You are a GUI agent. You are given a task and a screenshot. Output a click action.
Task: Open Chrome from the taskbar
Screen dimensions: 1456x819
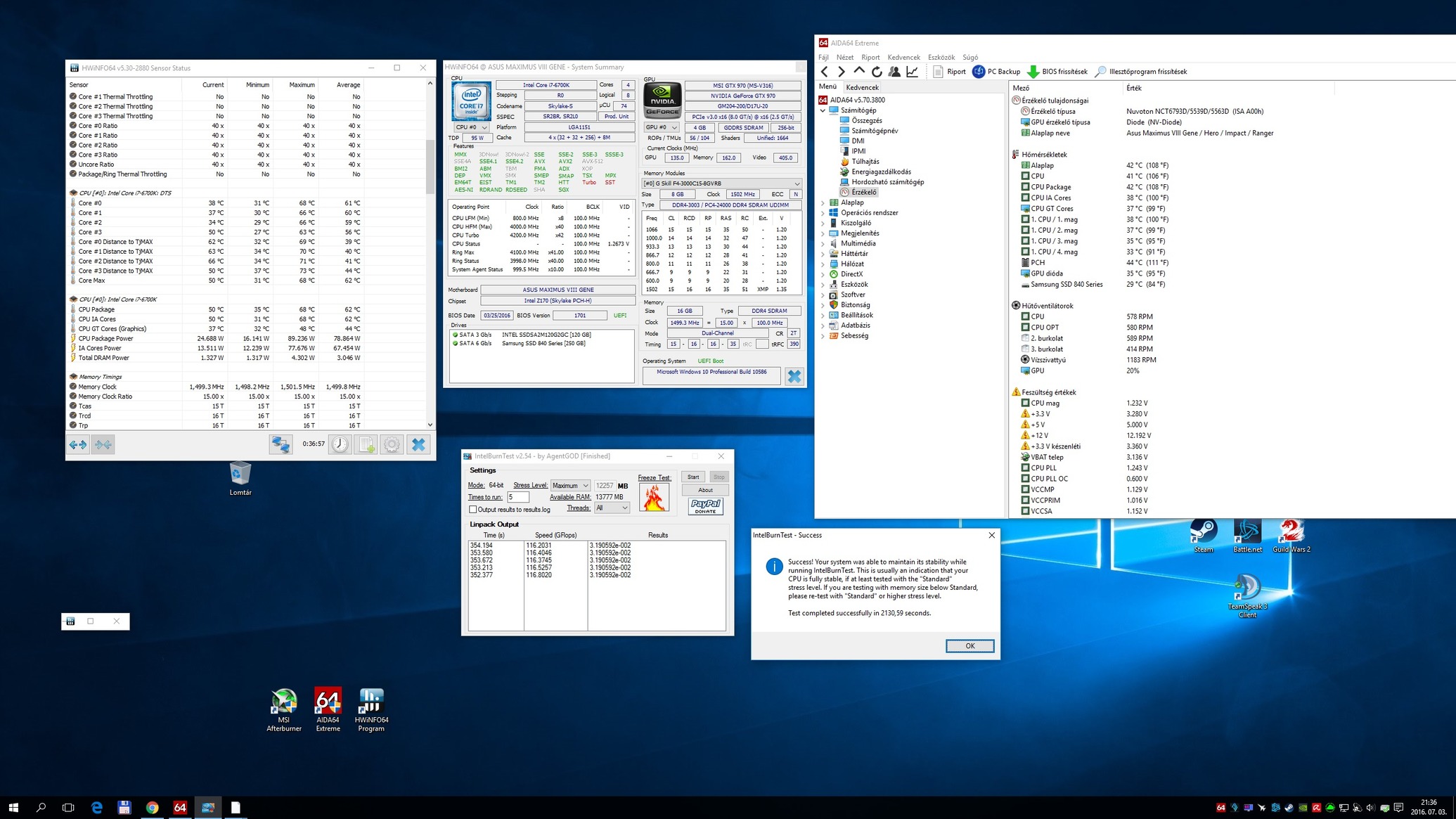[x=152, y=808]
